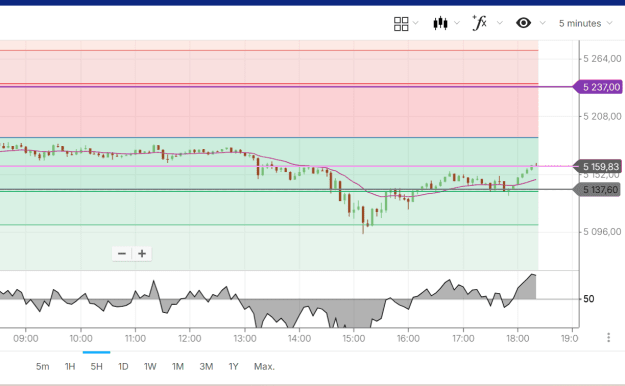Select the 1H time range

70,366
